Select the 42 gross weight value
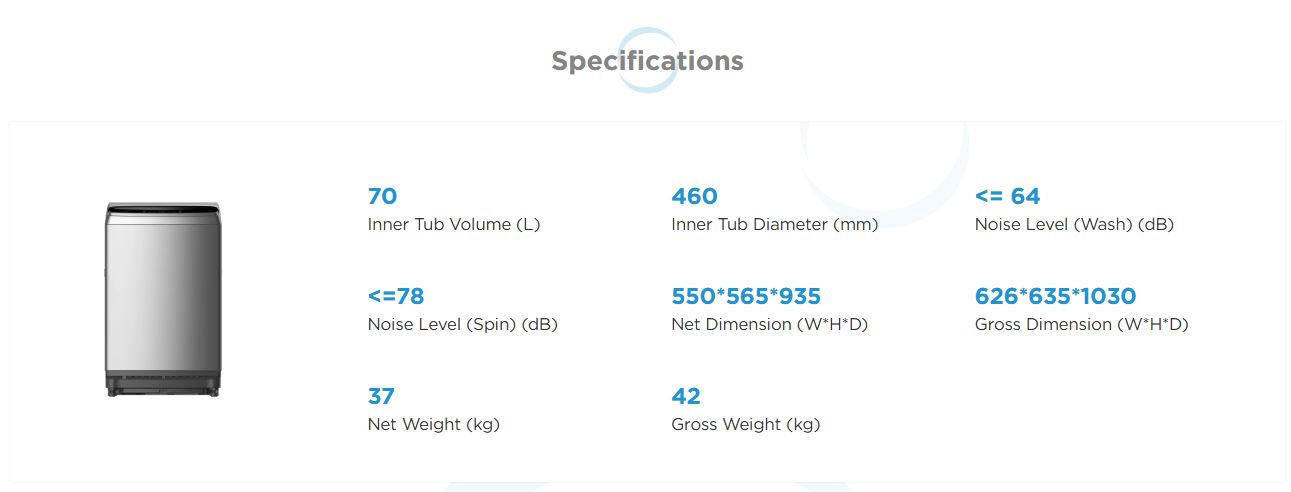 pyautogui.click(x=686, y=396)
